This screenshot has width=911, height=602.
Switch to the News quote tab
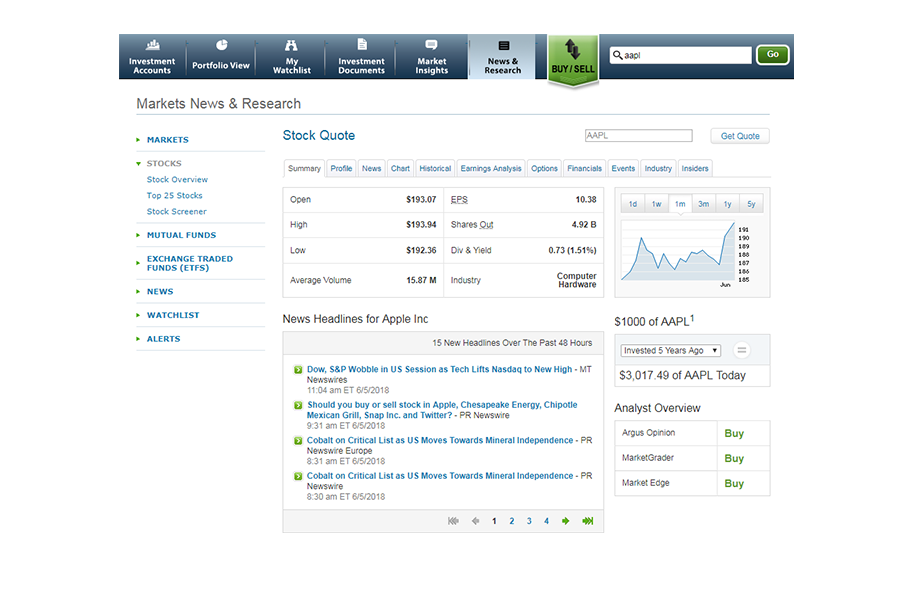coord(371,169)
